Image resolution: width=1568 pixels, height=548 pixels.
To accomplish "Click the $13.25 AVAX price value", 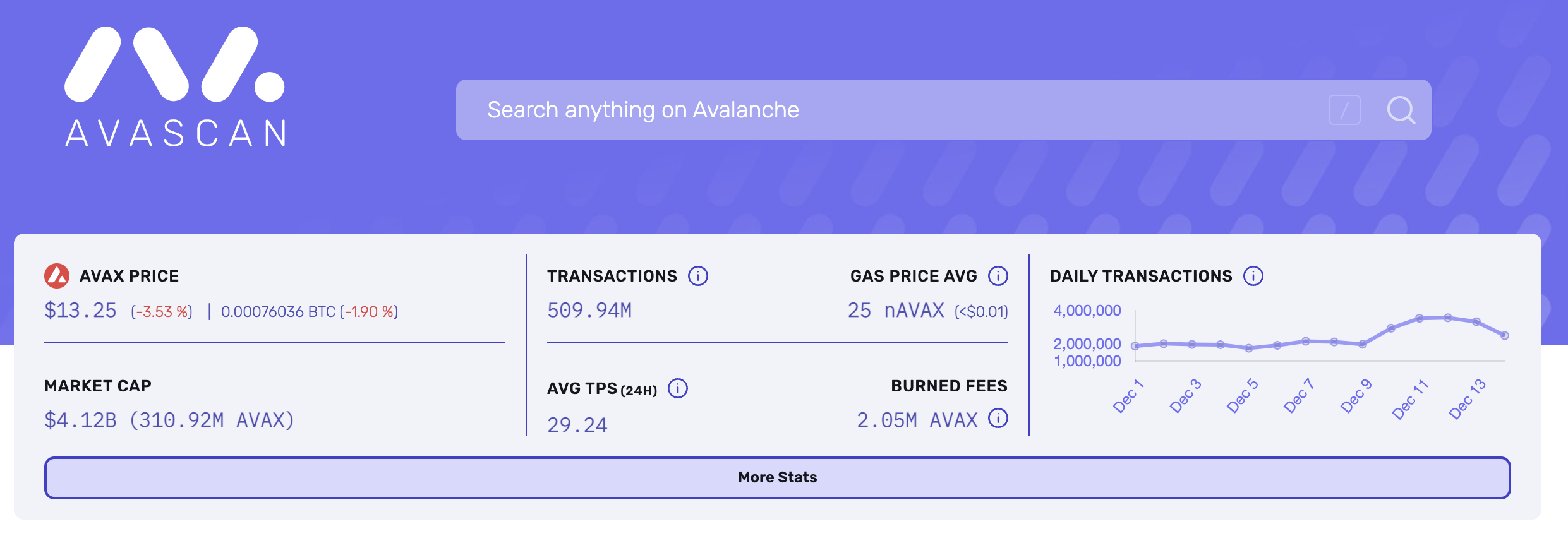I will (80, 311).
